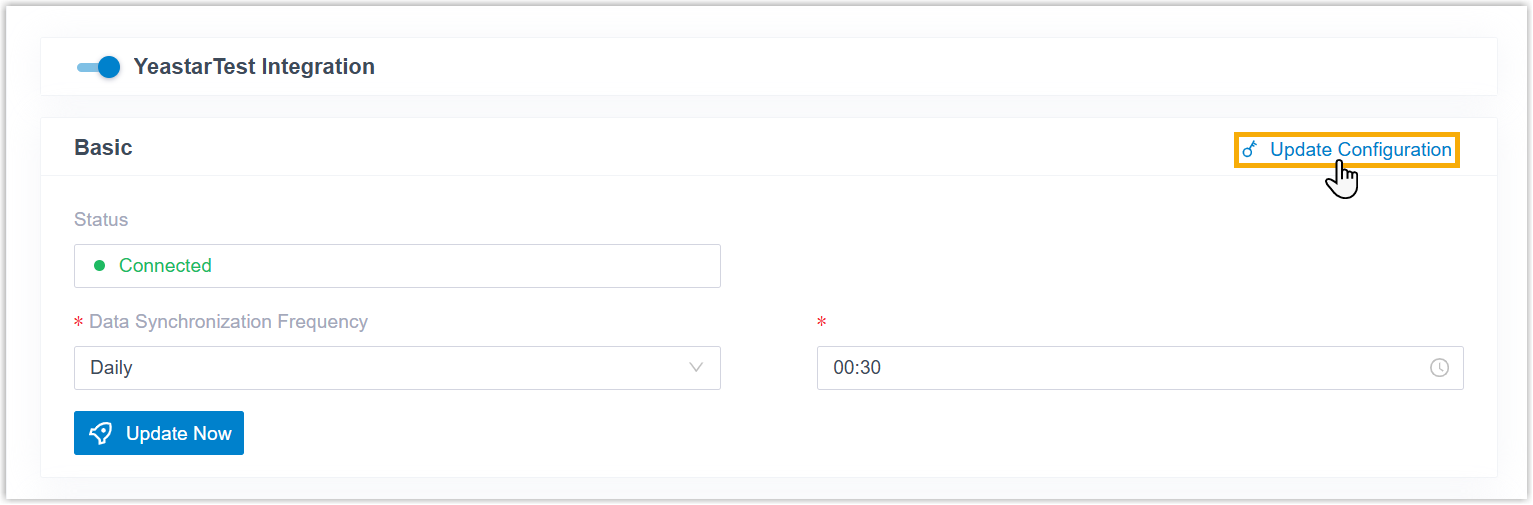Click the YeastarTest Integration title text
Screen dimensions: 1533x505
254,67
